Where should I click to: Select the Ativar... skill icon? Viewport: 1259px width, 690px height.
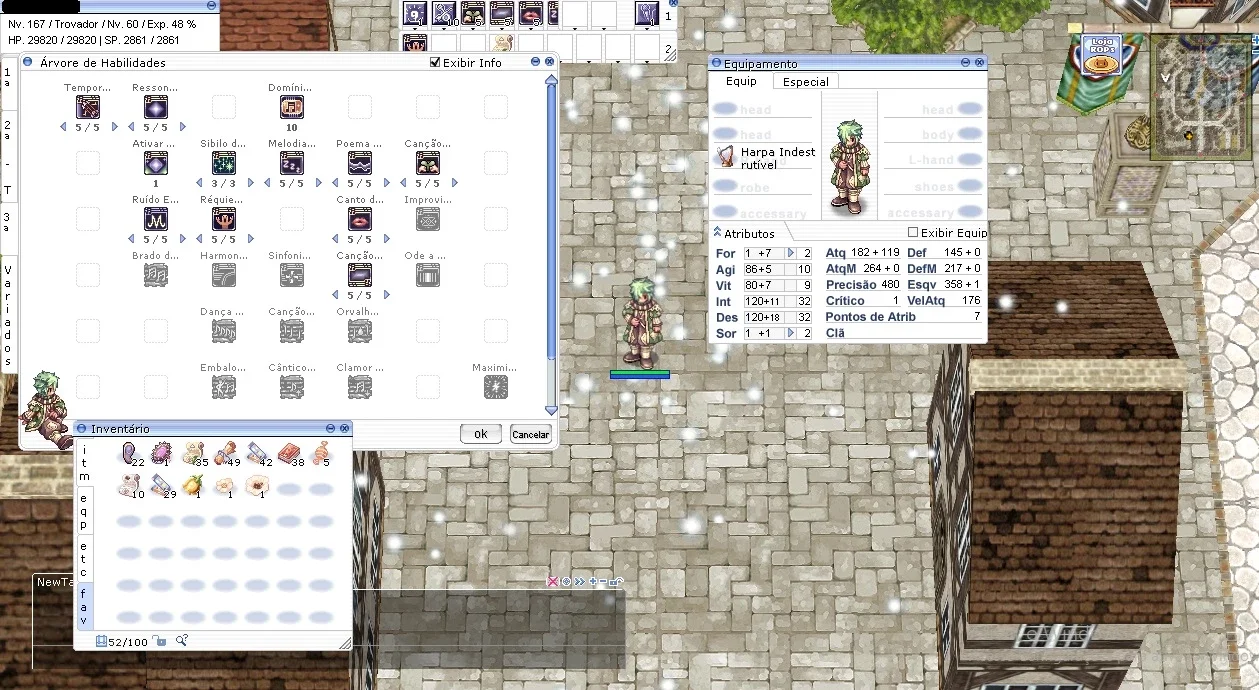point(156,163)
